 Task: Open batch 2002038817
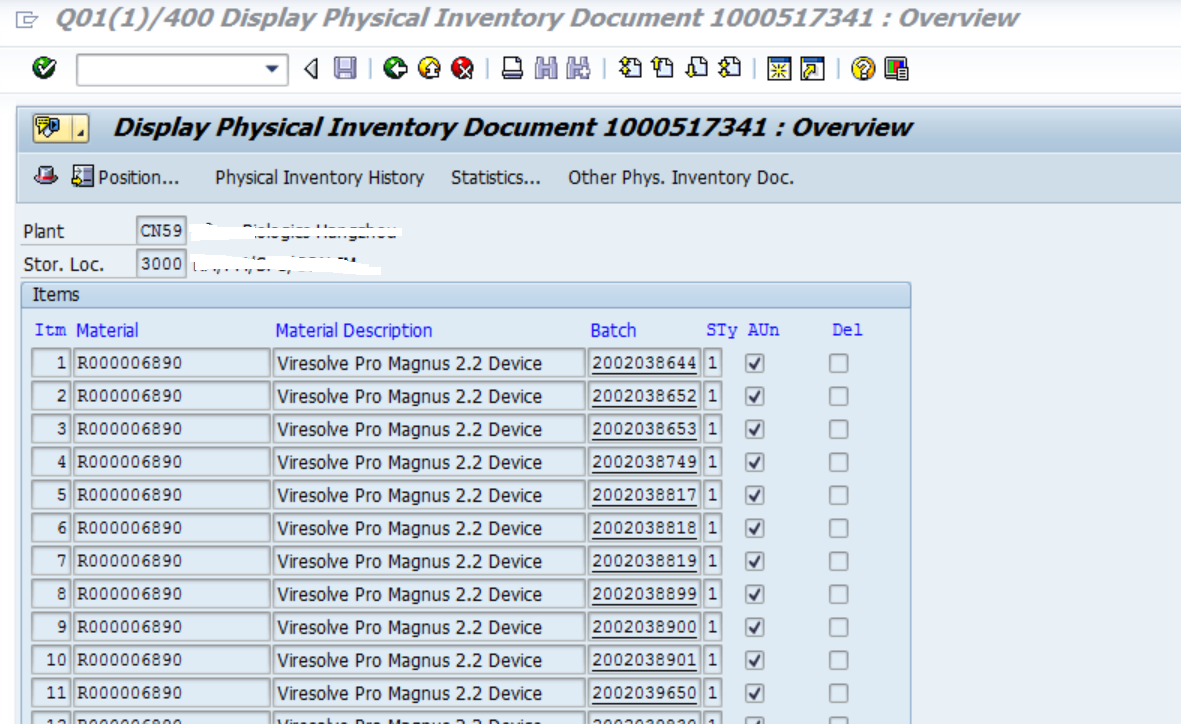(644, 495)
